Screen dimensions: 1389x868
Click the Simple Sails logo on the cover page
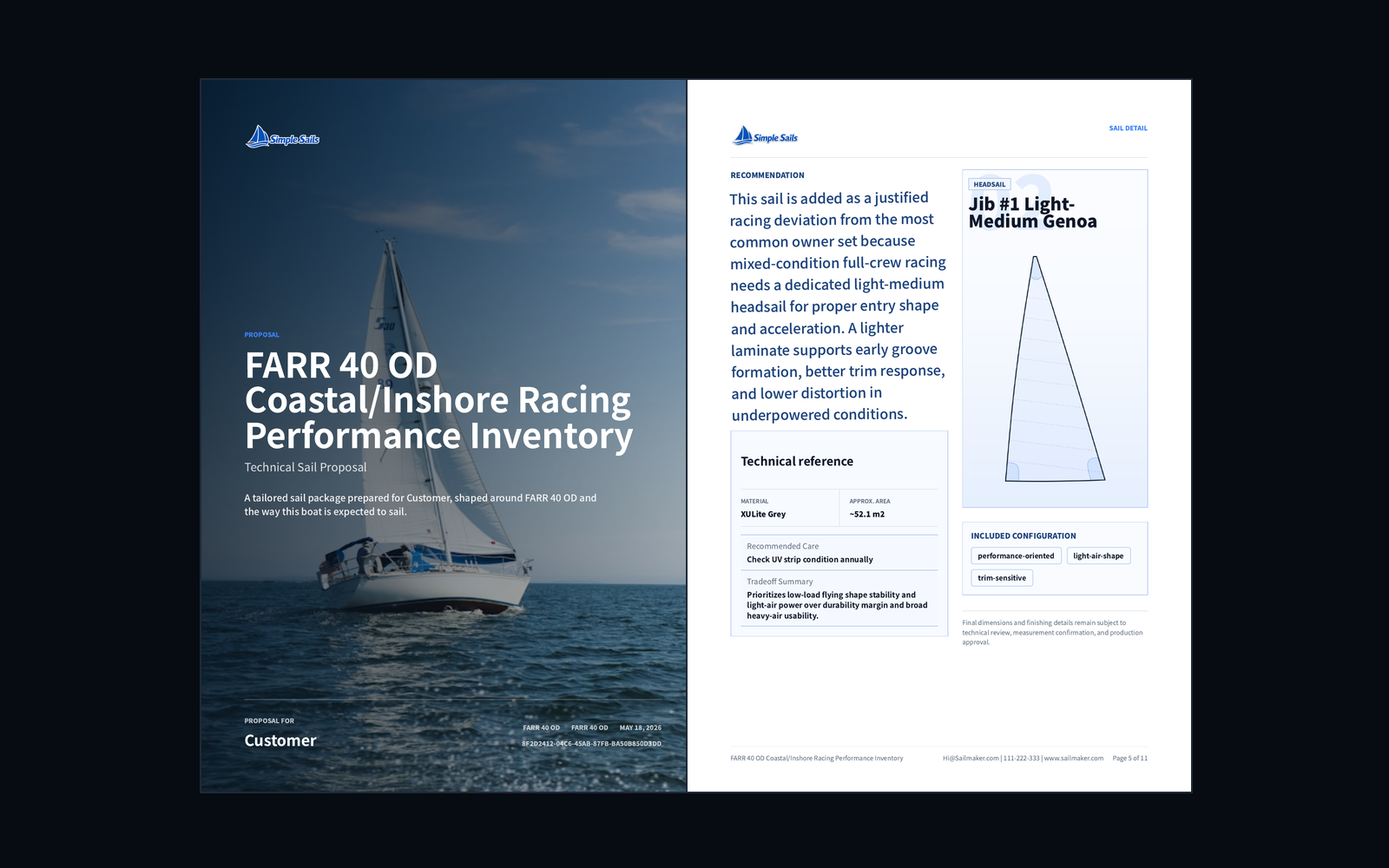click(x=282, y=137)
